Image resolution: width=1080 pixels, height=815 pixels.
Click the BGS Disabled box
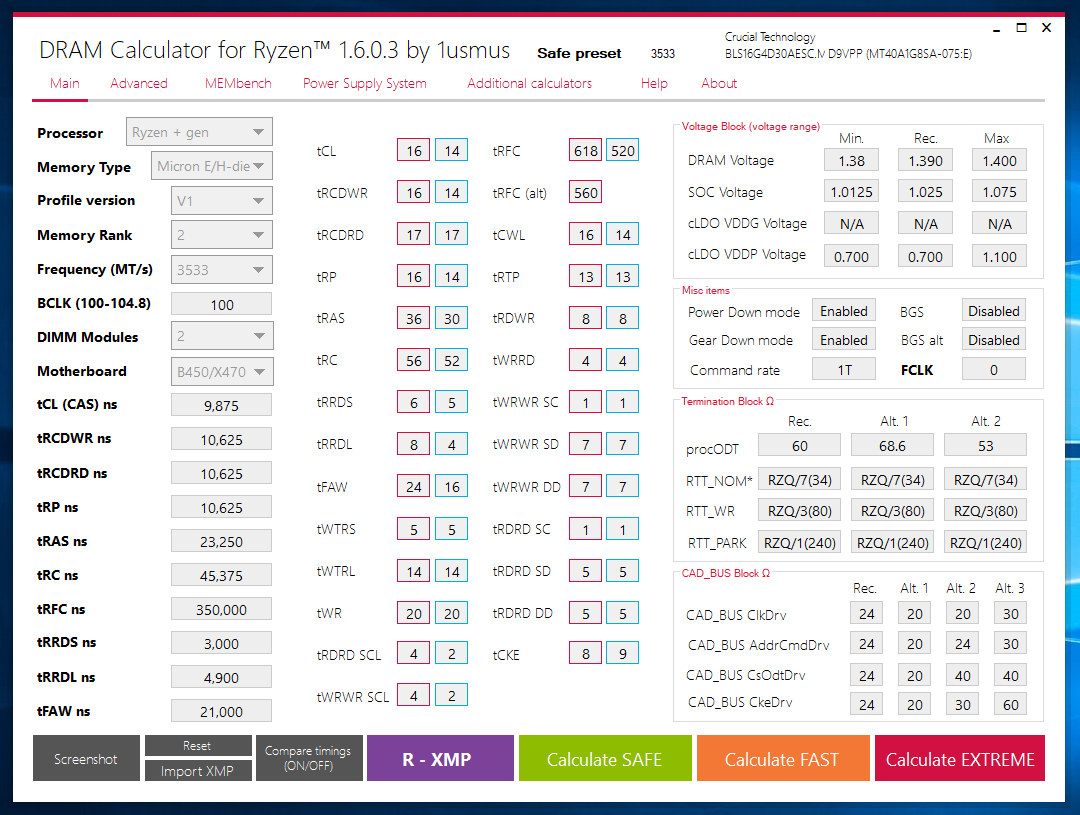(993, 311)
